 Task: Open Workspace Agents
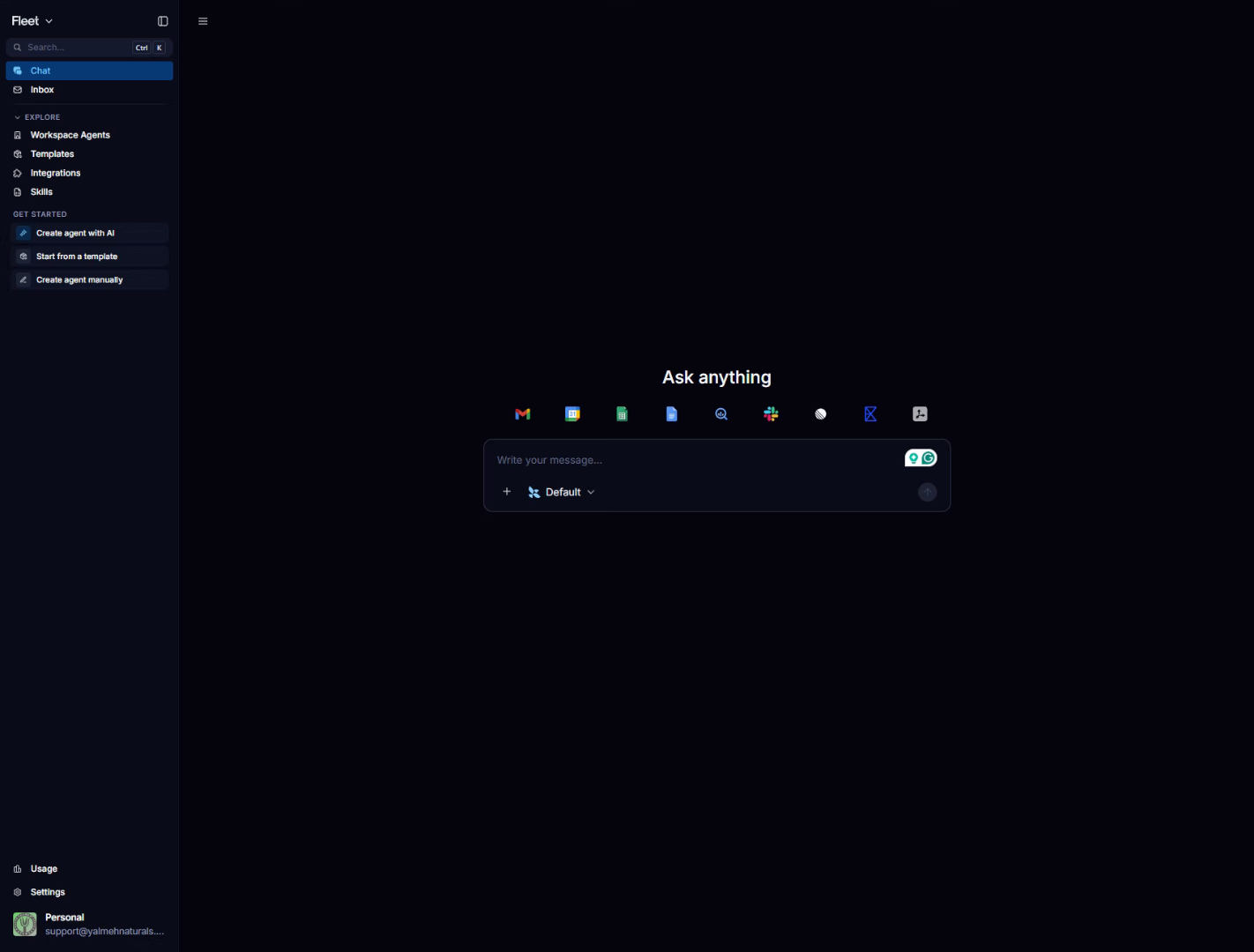click(x=89, y=135)
